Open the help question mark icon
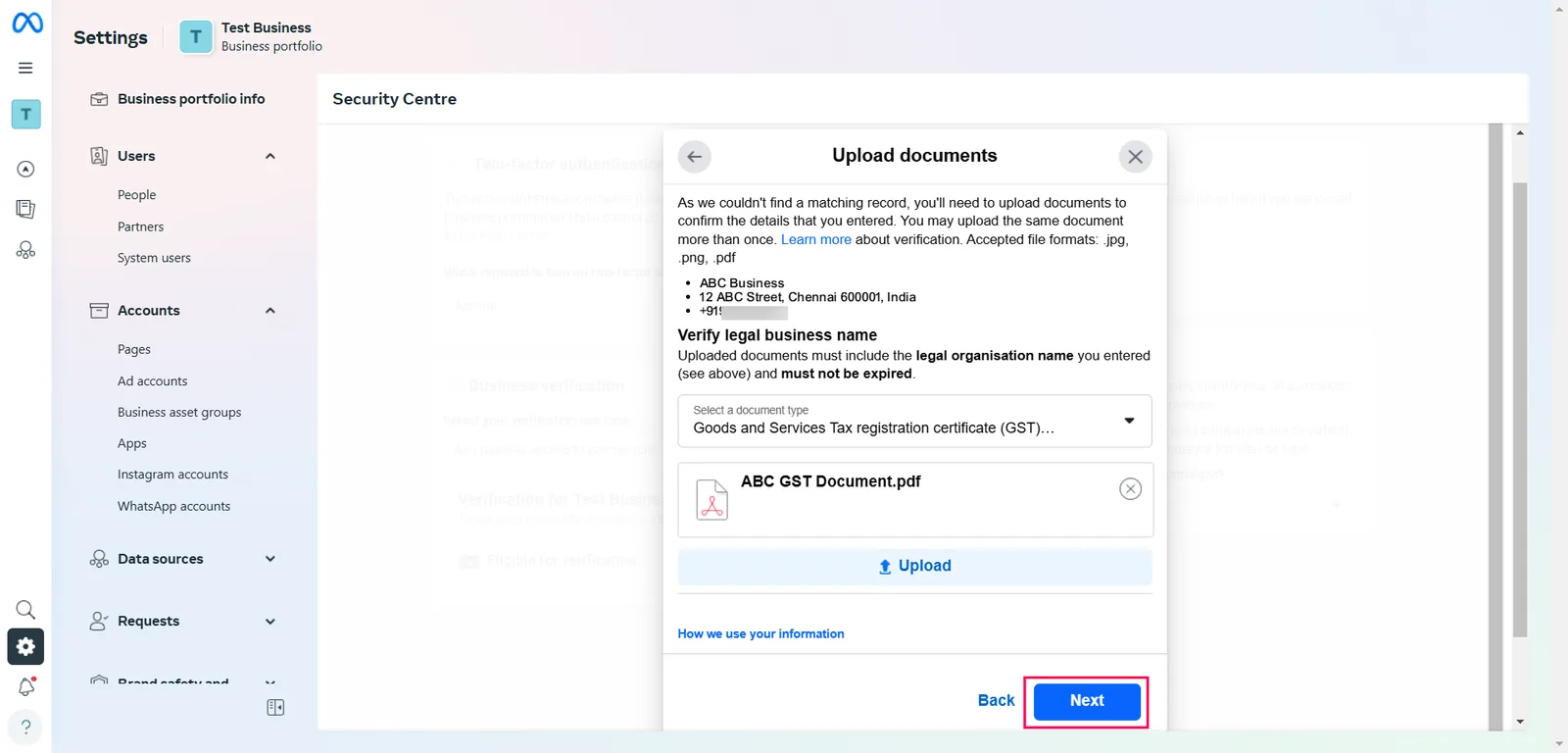1568x753 pixels. 25,728
